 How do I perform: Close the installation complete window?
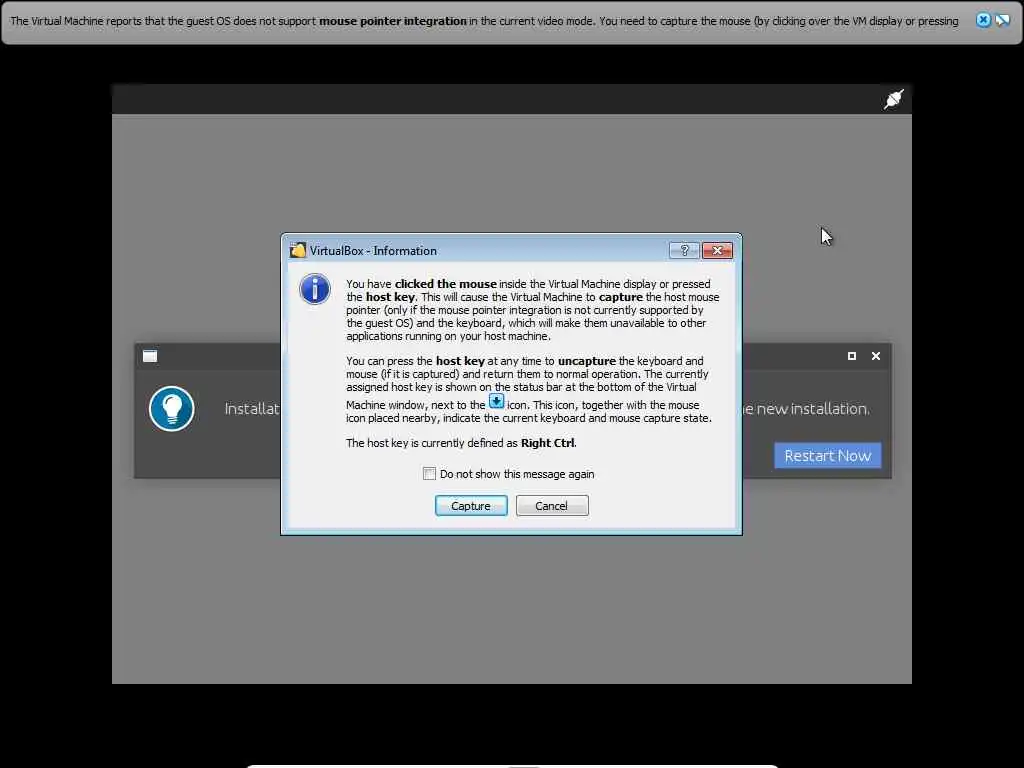(x=876, y=356)
